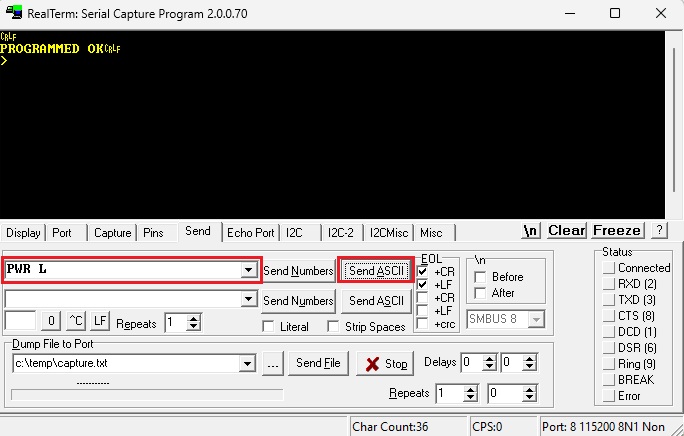Enable the second +CR EOL checkbox
Viewport: 684px width, 436px height.
pyautogui.click(x=422, y=298)
